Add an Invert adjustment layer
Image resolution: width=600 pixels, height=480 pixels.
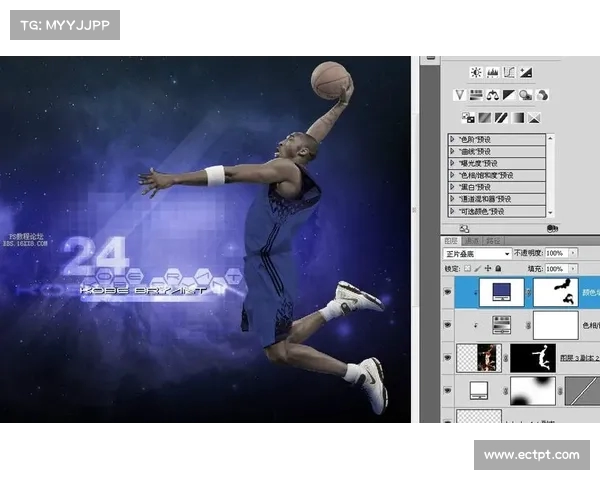[x=468, y=118]
